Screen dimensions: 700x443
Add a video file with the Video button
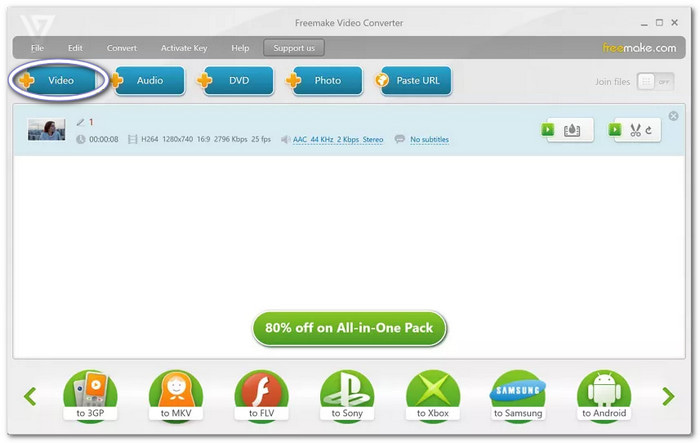pyautogui.click(x=58, y=81)
